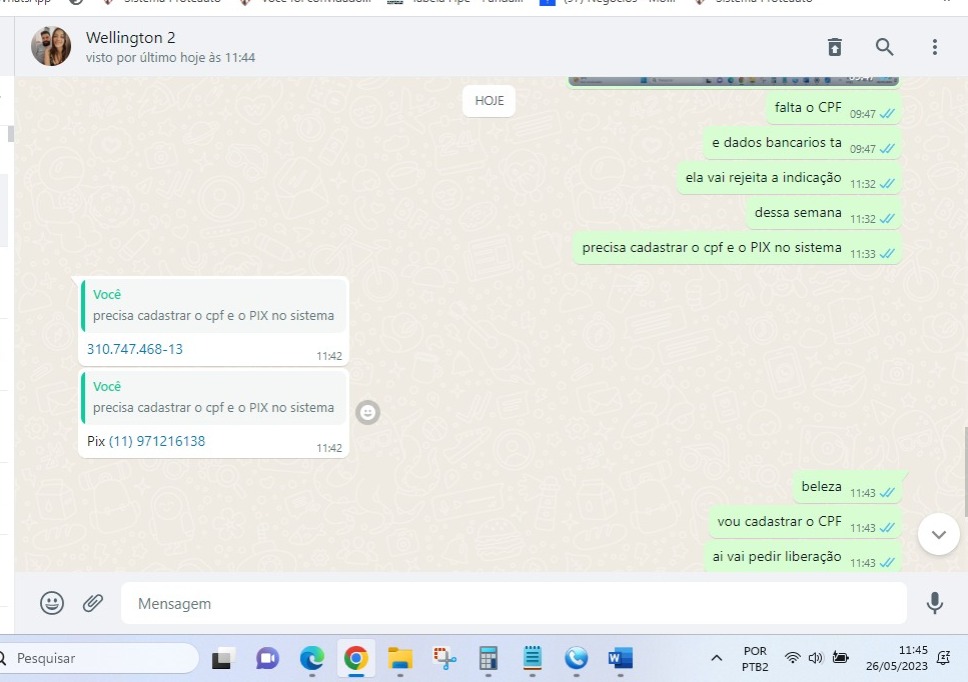Open File Explorer folder in taskbar
The height and width of the screenshot is (682, 968).
(400, 658)
